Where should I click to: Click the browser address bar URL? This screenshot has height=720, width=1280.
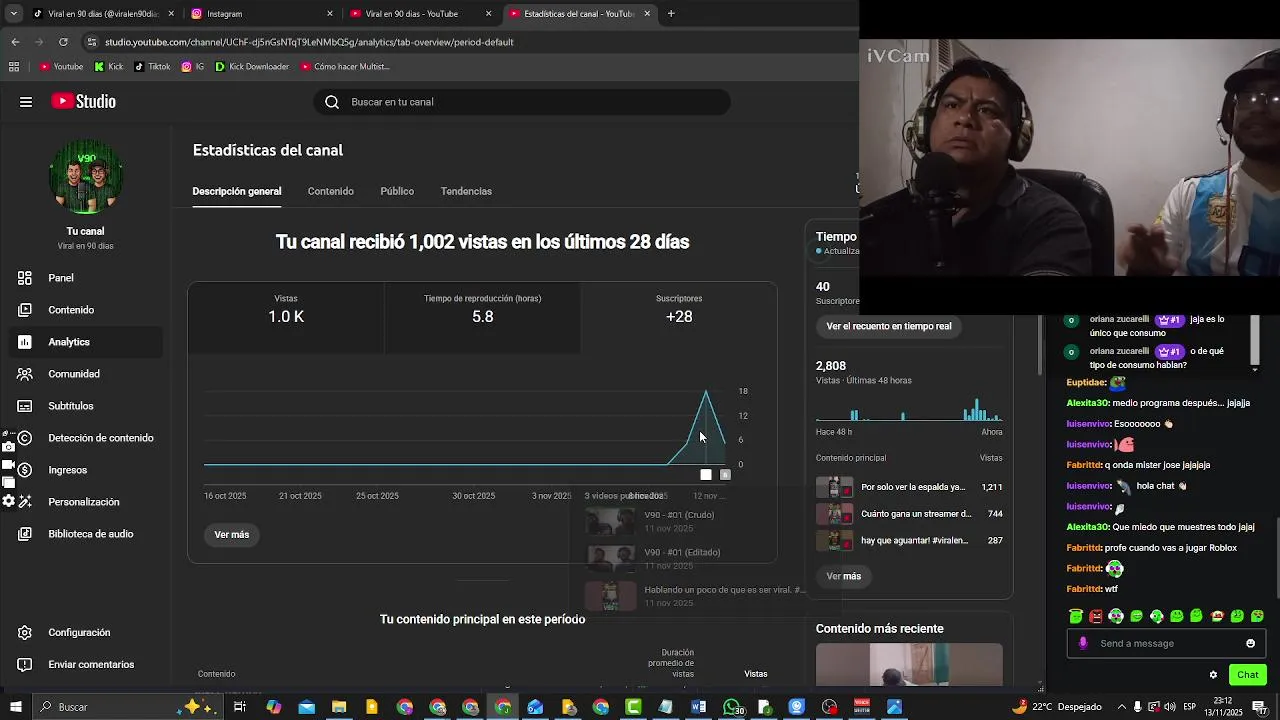pyautogui.click(x=309, y=42)
